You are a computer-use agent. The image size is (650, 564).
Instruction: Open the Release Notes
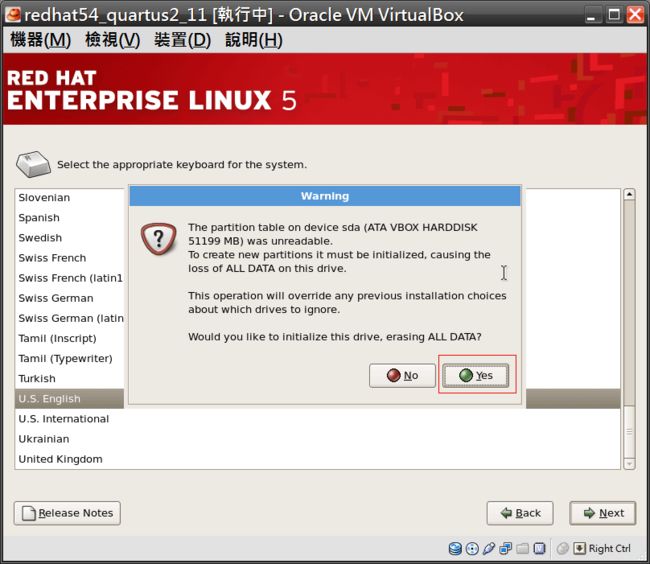tap(67, 513)
